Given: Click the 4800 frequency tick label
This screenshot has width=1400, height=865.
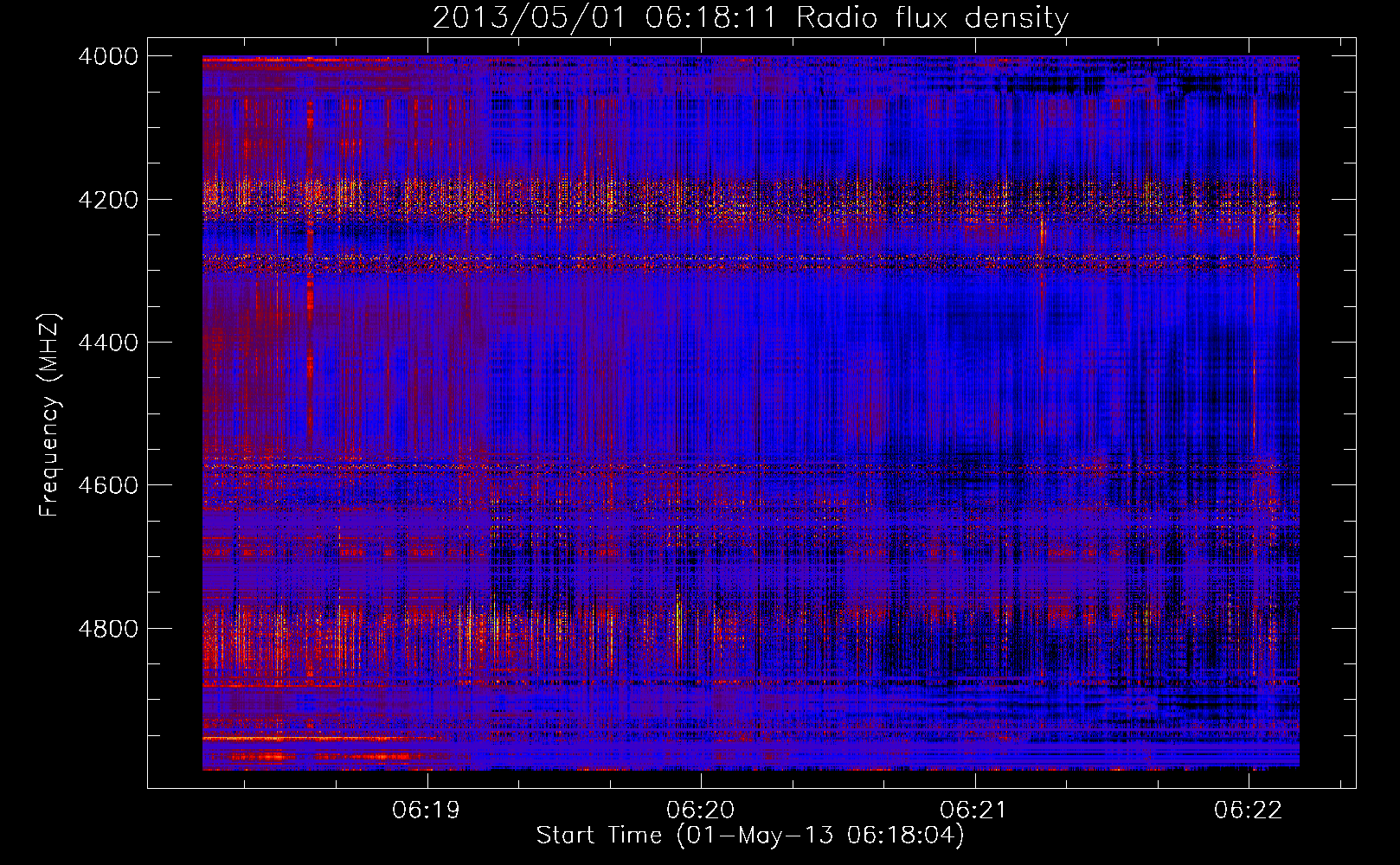Looking at the screenshot, I should point(108,629).
